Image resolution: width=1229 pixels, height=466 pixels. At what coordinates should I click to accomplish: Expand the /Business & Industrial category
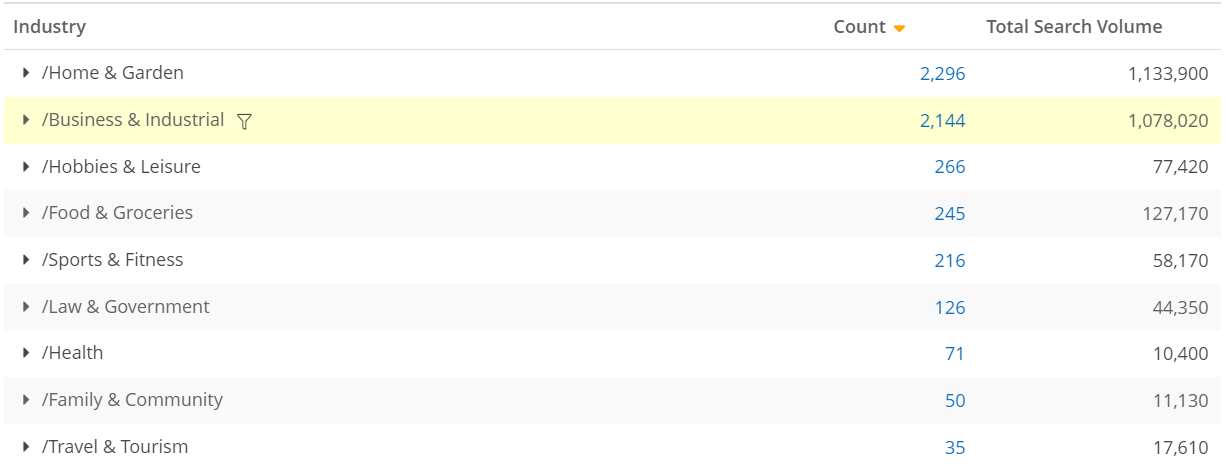click(26, 120)
